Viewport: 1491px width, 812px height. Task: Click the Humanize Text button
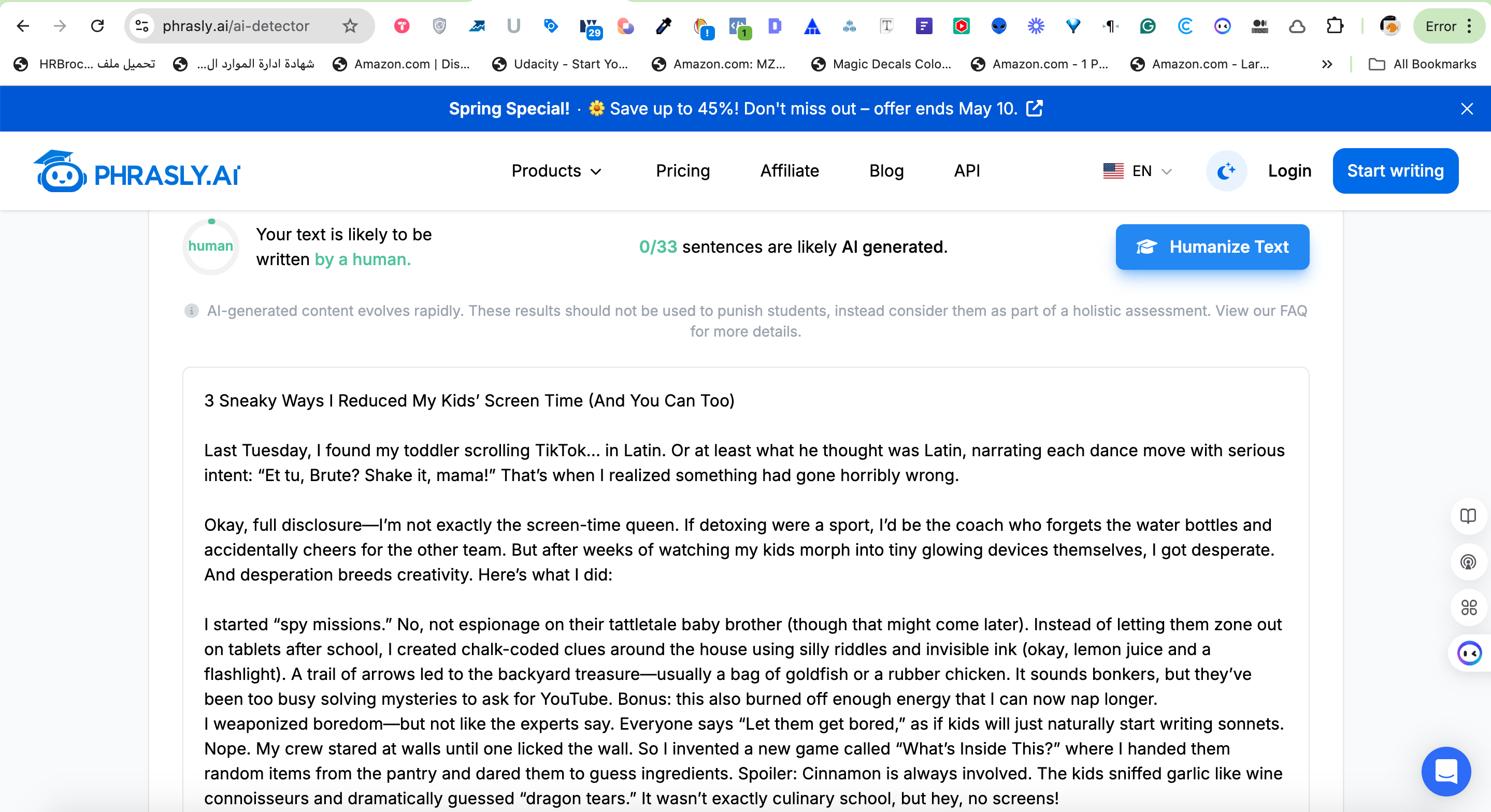[1212, 247]
